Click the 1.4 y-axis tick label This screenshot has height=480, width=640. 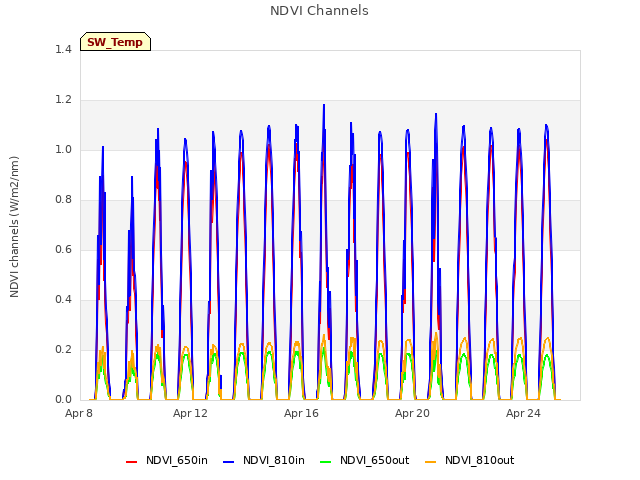[x=63, y=49]
